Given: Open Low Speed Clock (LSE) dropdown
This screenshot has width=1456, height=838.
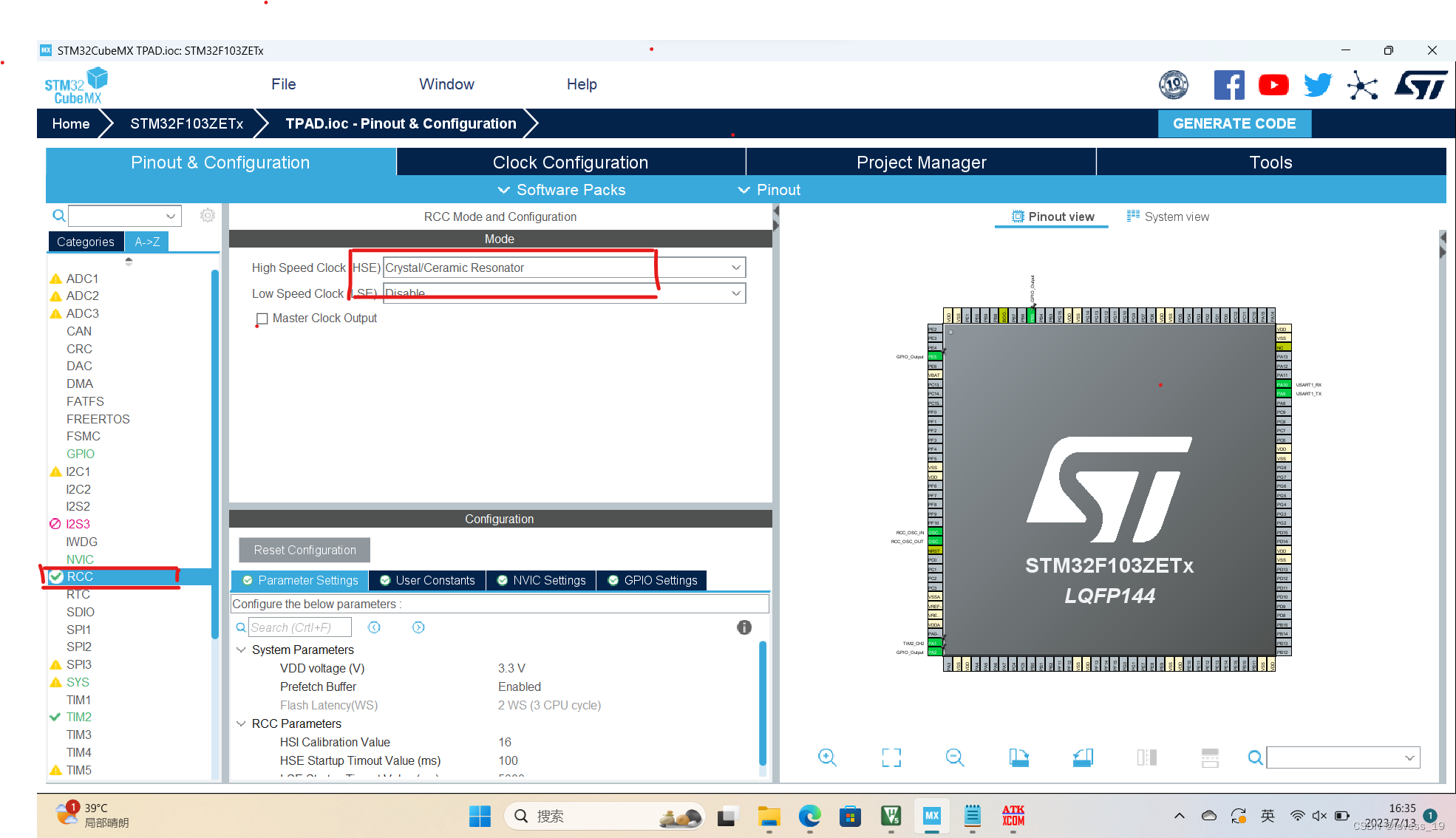Looking at the screenshot, I should coord(735,293).
